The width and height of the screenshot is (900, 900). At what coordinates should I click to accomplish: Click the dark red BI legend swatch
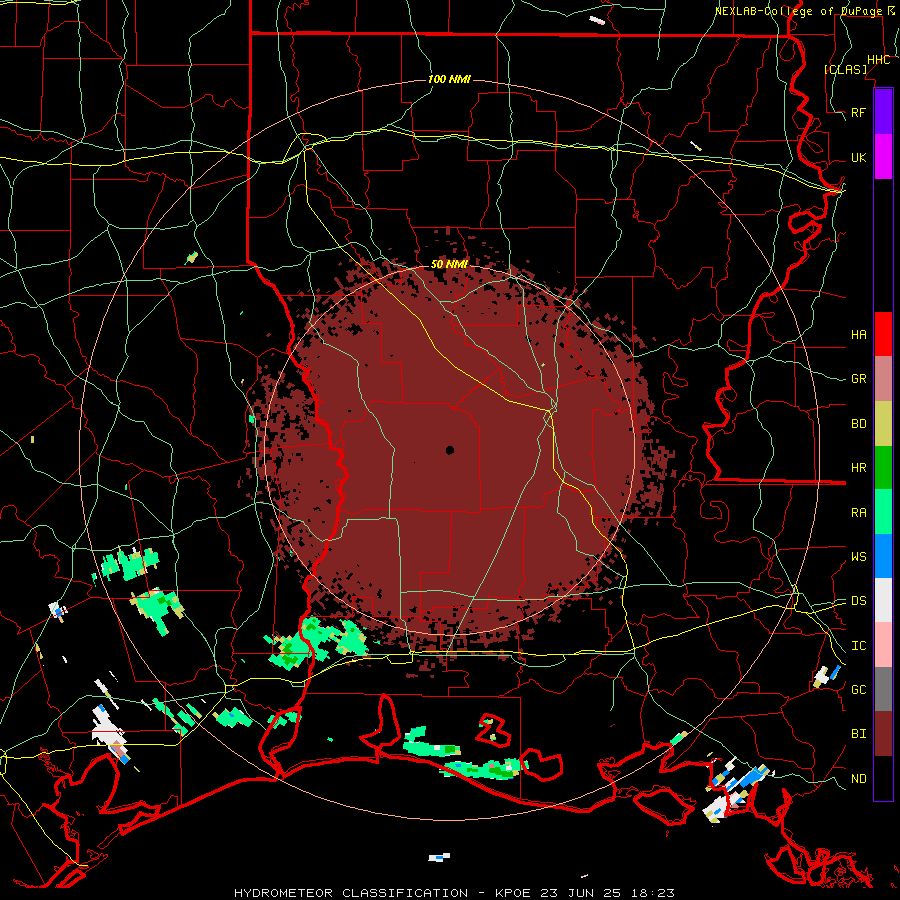click(883, 734)
